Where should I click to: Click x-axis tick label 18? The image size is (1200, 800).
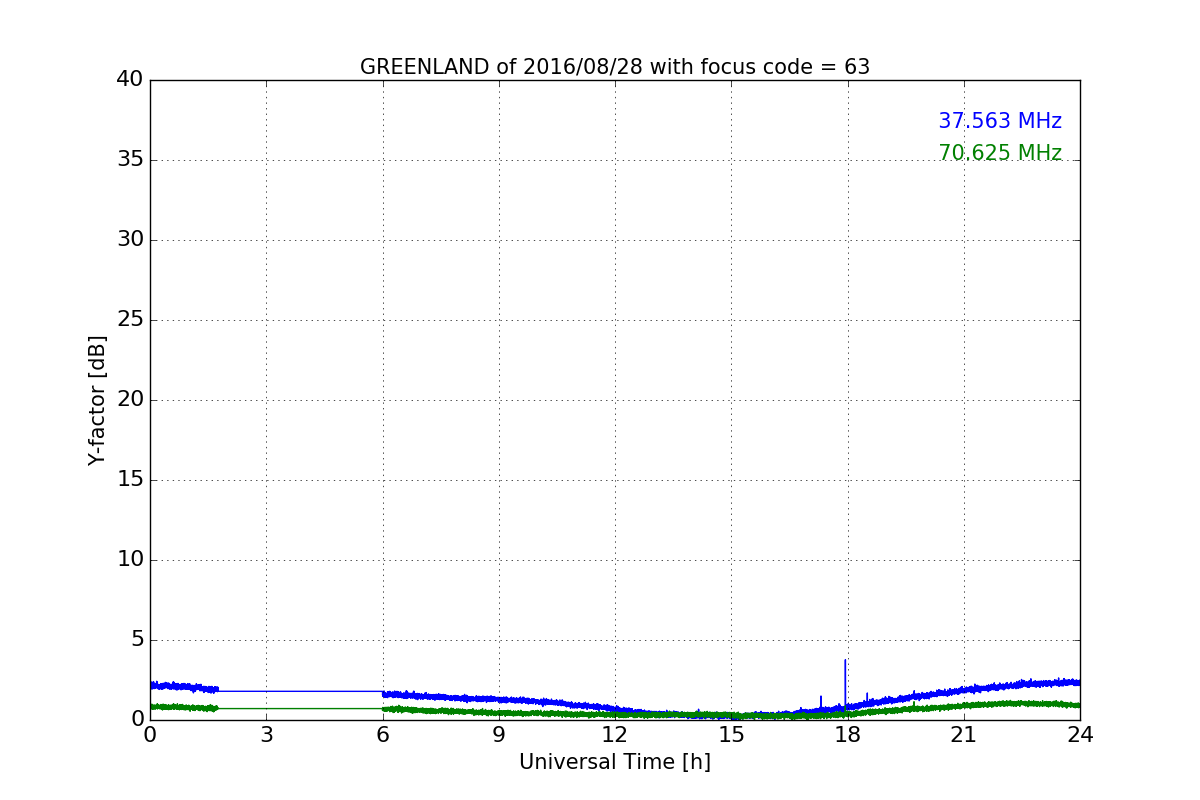[x=848, y=735]
